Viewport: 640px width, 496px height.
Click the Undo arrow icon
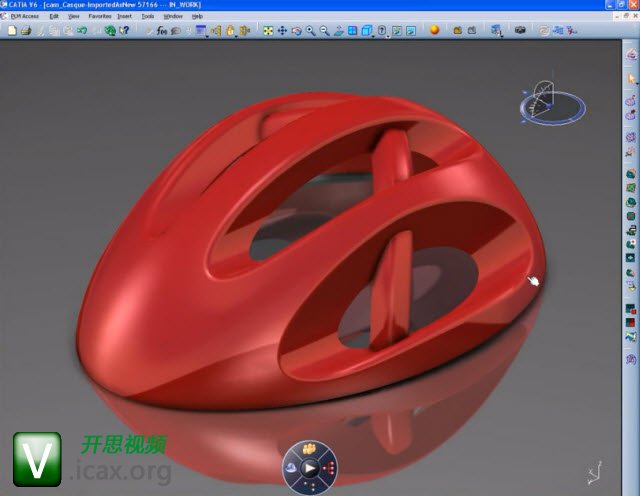[82, 30]
